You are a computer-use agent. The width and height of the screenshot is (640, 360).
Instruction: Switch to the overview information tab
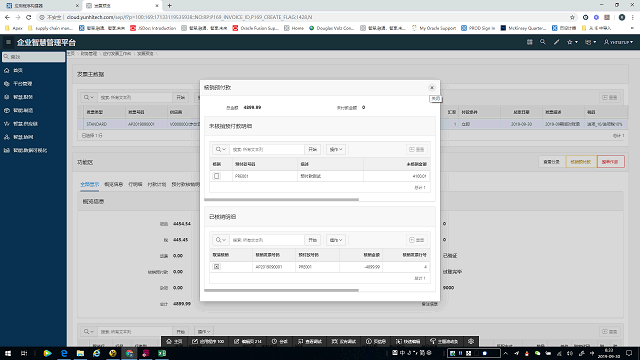tap(113, 184)
